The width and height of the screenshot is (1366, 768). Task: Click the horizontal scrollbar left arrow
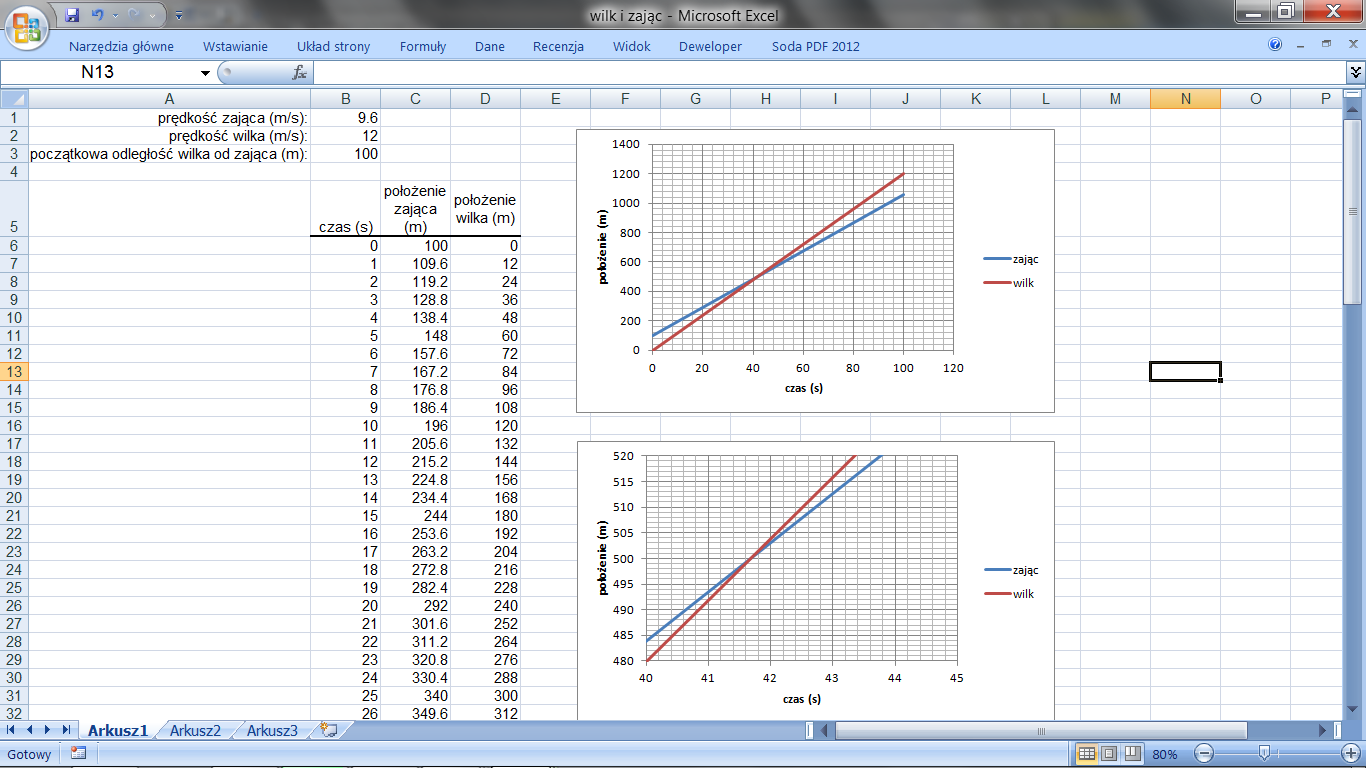(x=825, y=731)
